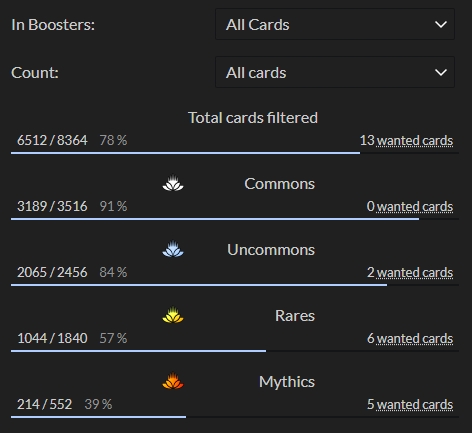Click the 6512 / 8364 total count
Viewport: 472px width, 433px height.
(52, 140)
